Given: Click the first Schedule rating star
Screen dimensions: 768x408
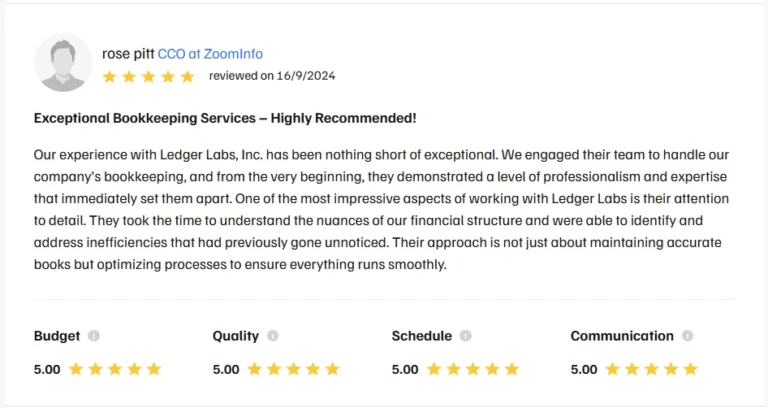Looking at the screenshot, I should coord(434,369).
